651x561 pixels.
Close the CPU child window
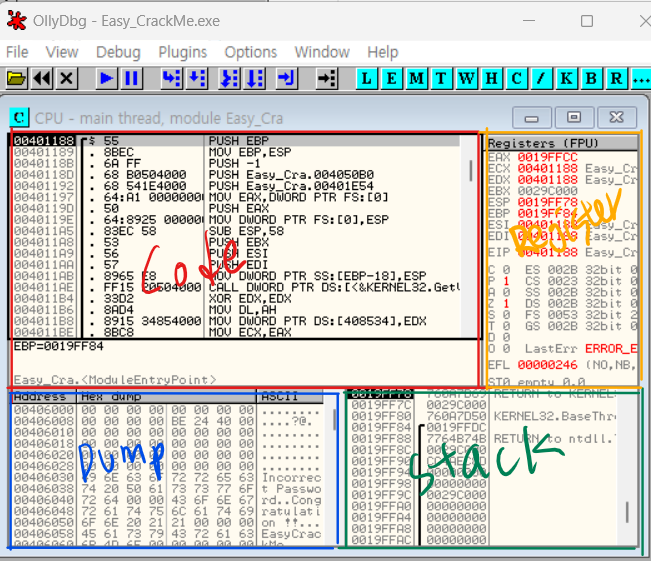point(617,118)
